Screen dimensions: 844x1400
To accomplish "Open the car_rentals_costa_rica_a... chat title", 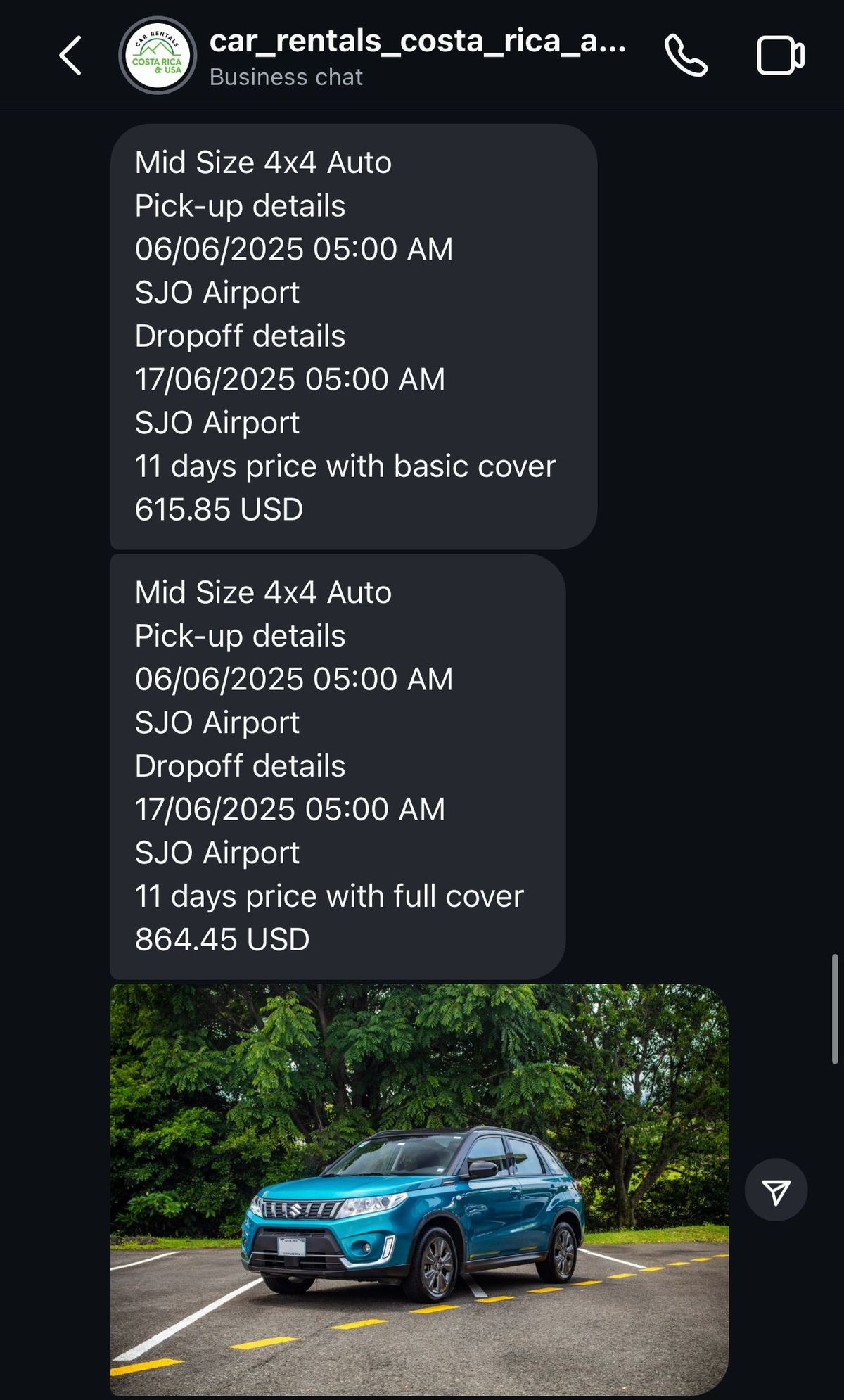I will click(417, 42).
